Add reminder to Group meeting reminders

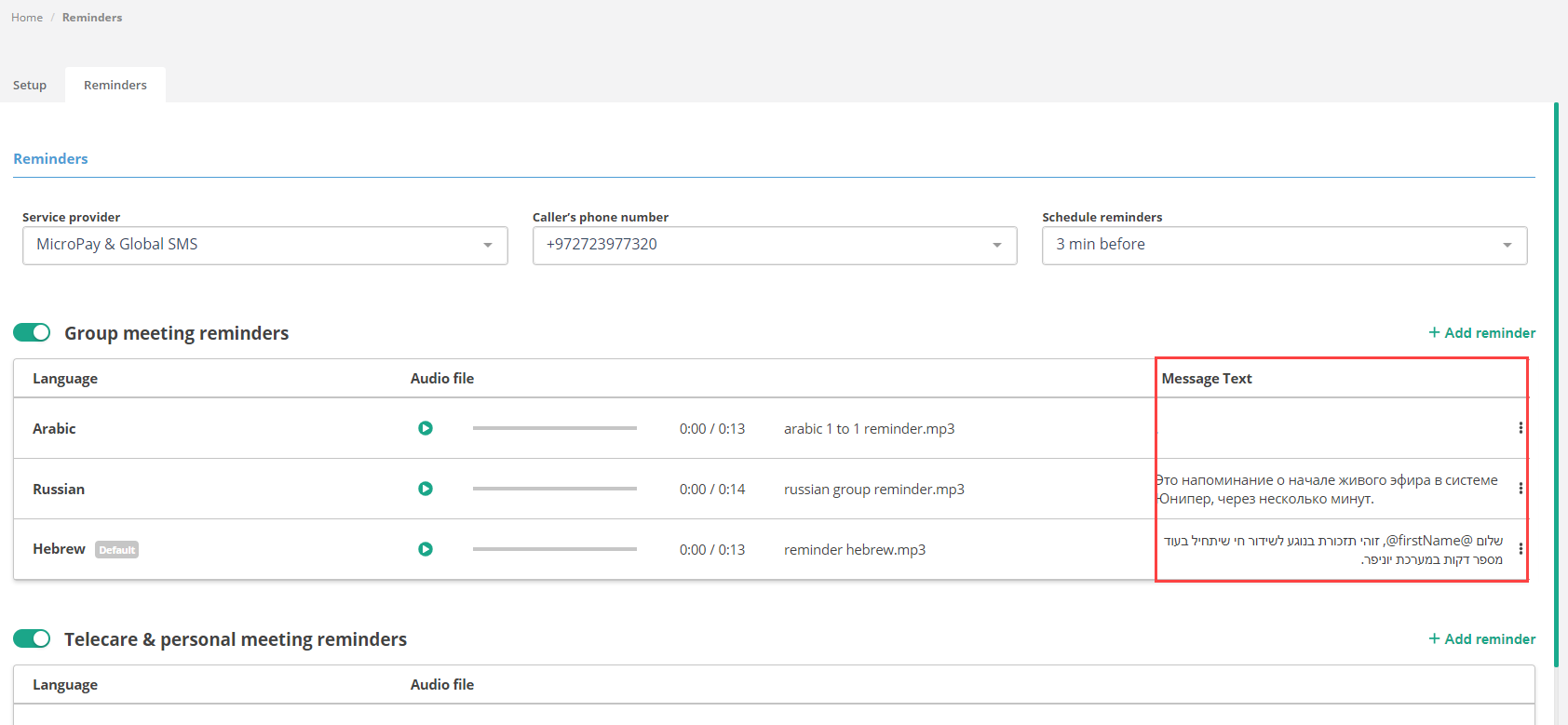1481,332
